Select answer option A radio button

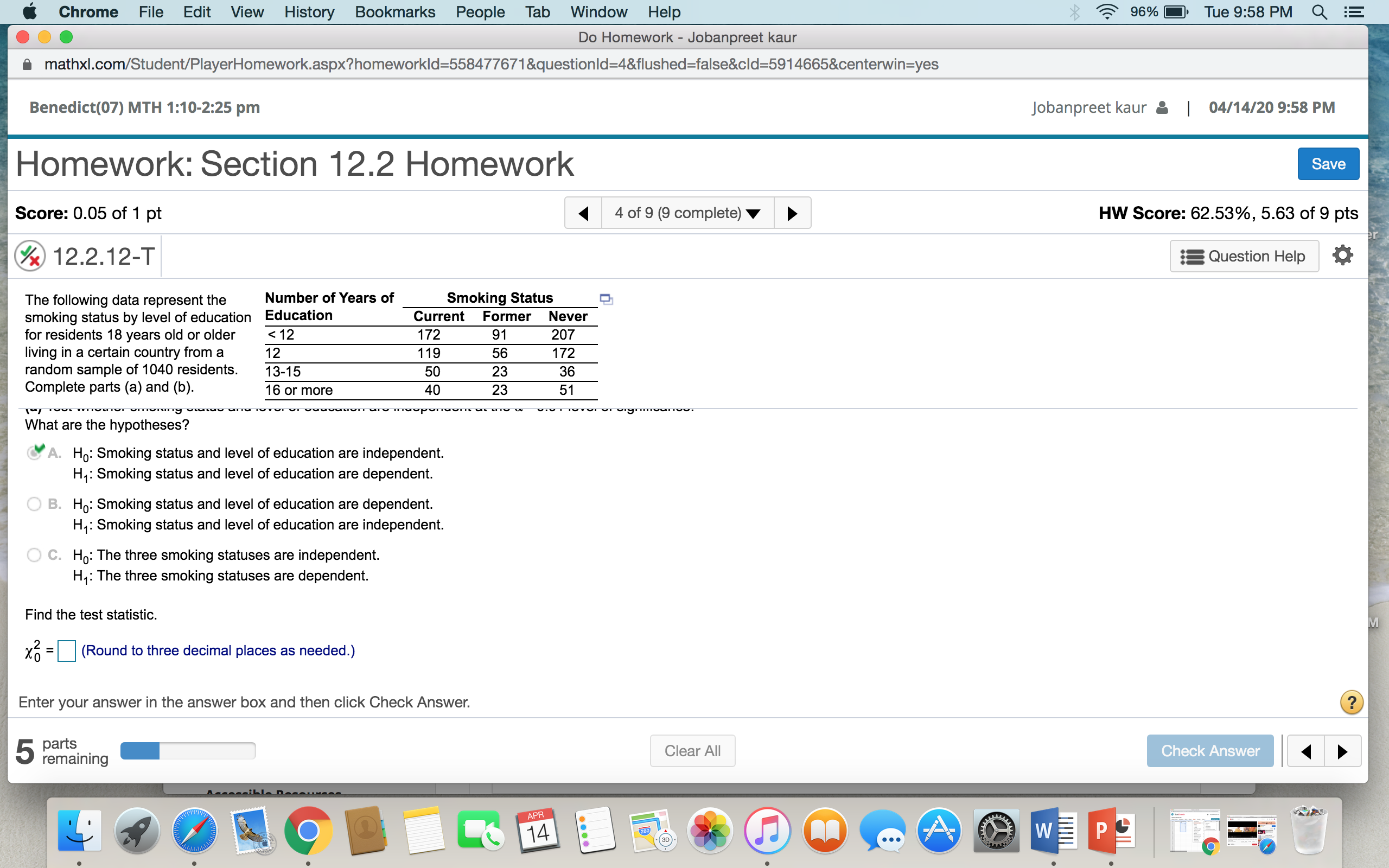click(34, 453)
